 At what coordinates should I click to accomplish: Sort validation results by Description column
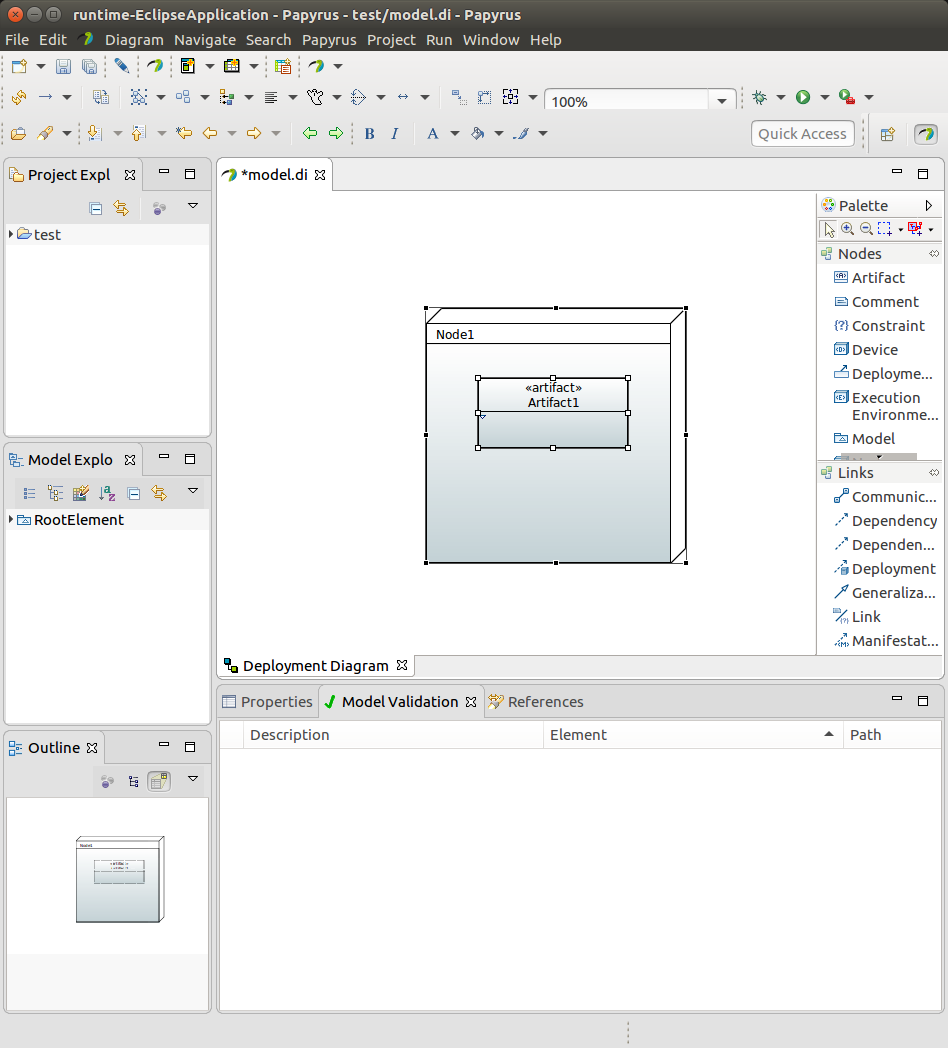393,735
